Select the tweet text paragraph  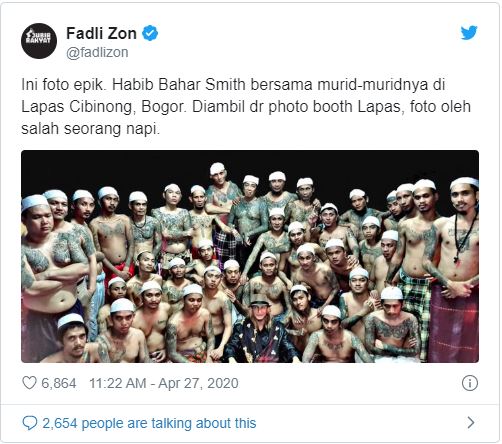point(246,107)
